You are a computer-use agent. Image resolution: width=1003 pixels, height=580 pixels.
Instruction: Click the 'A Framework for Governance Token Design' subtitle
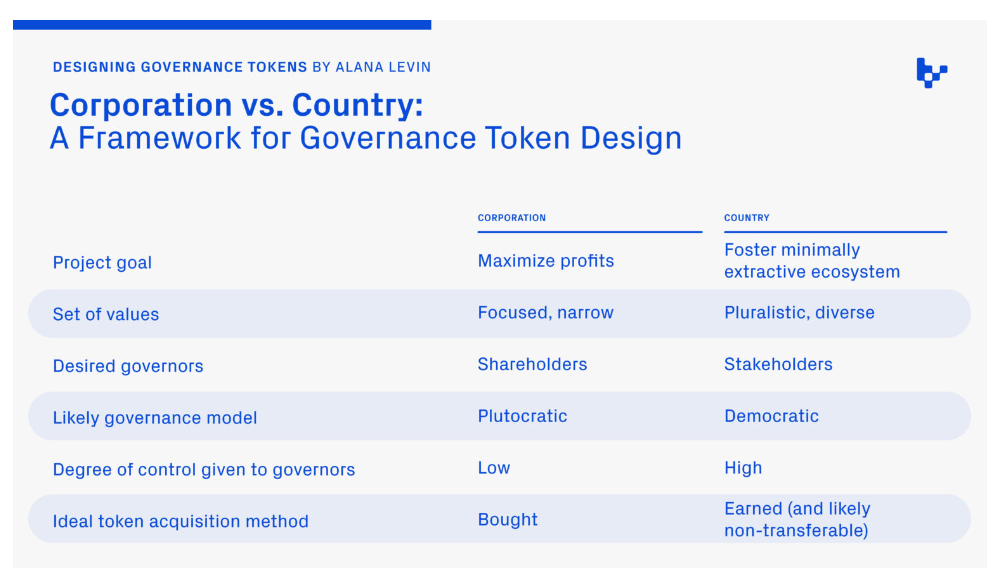pyautogui.click(x=366, y=137)
